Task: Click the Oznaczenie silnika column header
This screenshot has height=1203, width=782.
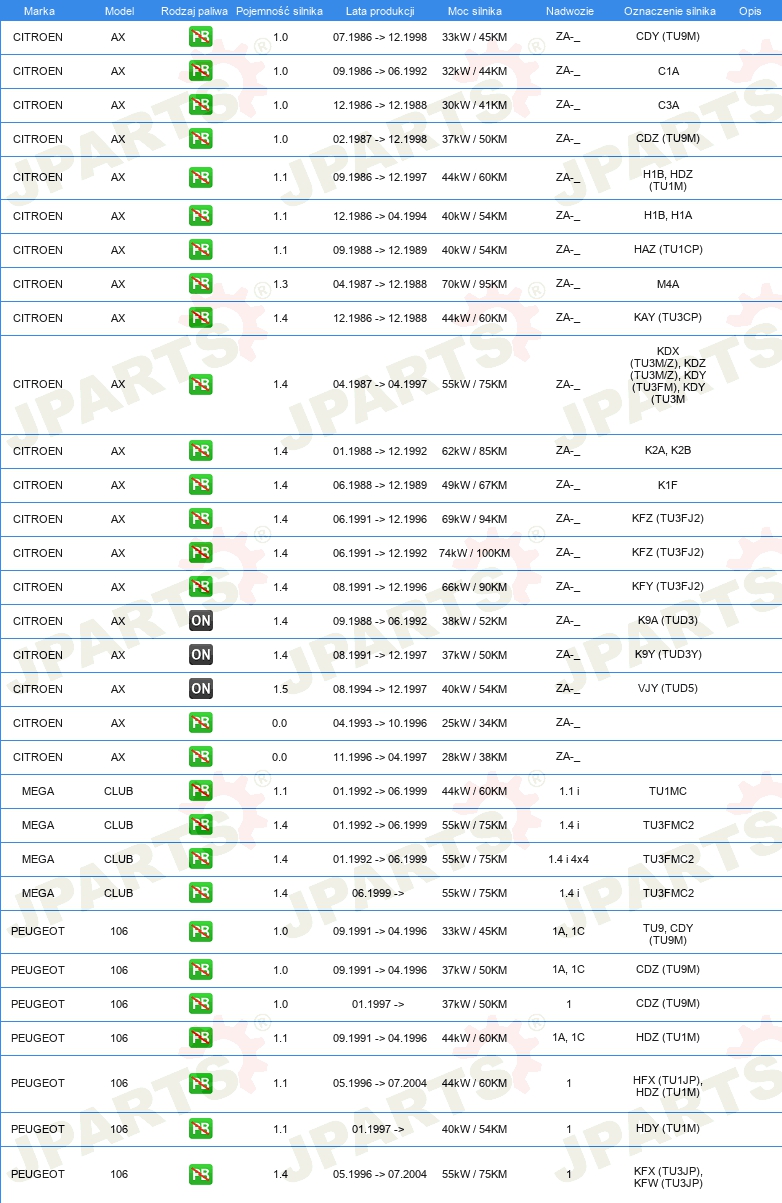Action: [x=670, y=11]
